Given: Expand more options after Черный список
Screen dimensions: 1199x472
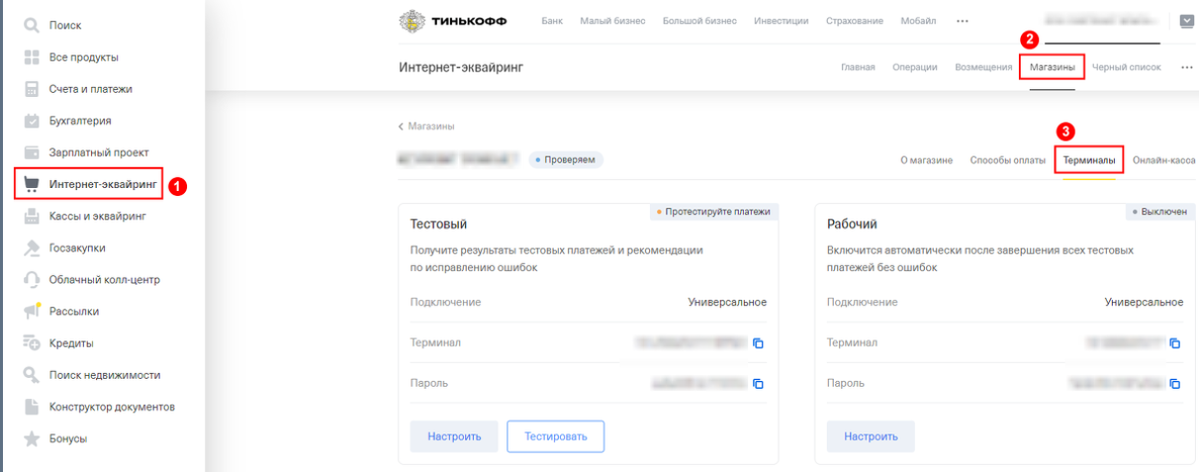Looking at the screenshot, I should click(1187, 67).
